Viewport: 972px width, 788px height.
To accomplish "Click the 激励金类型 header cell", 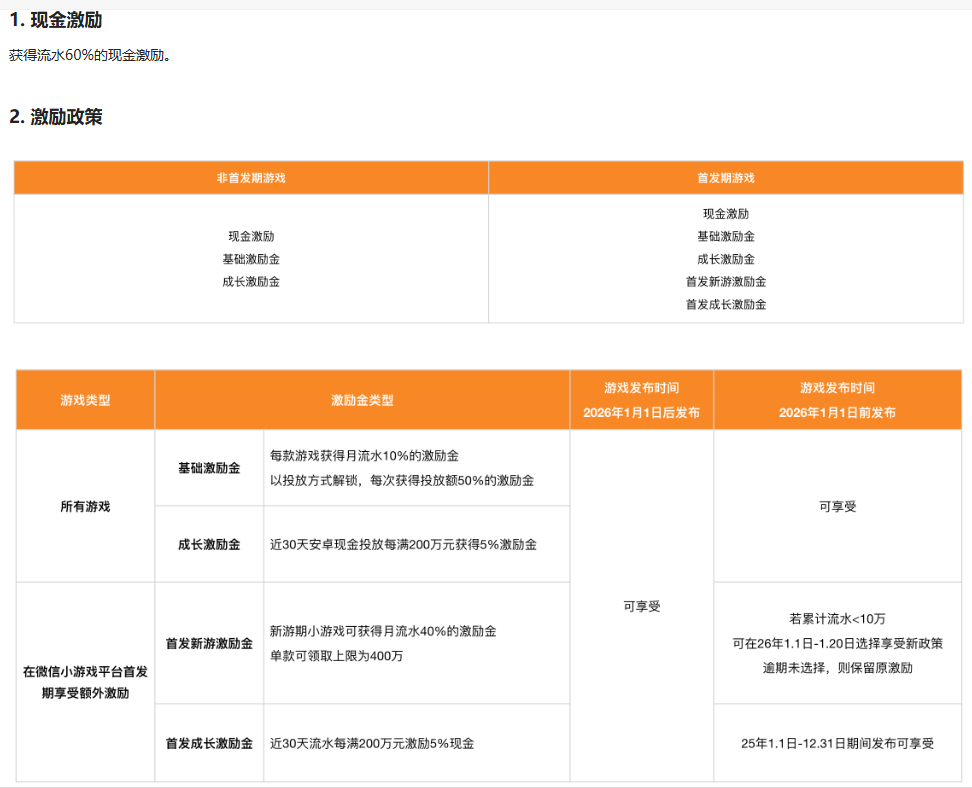I will tap(360, 398).
